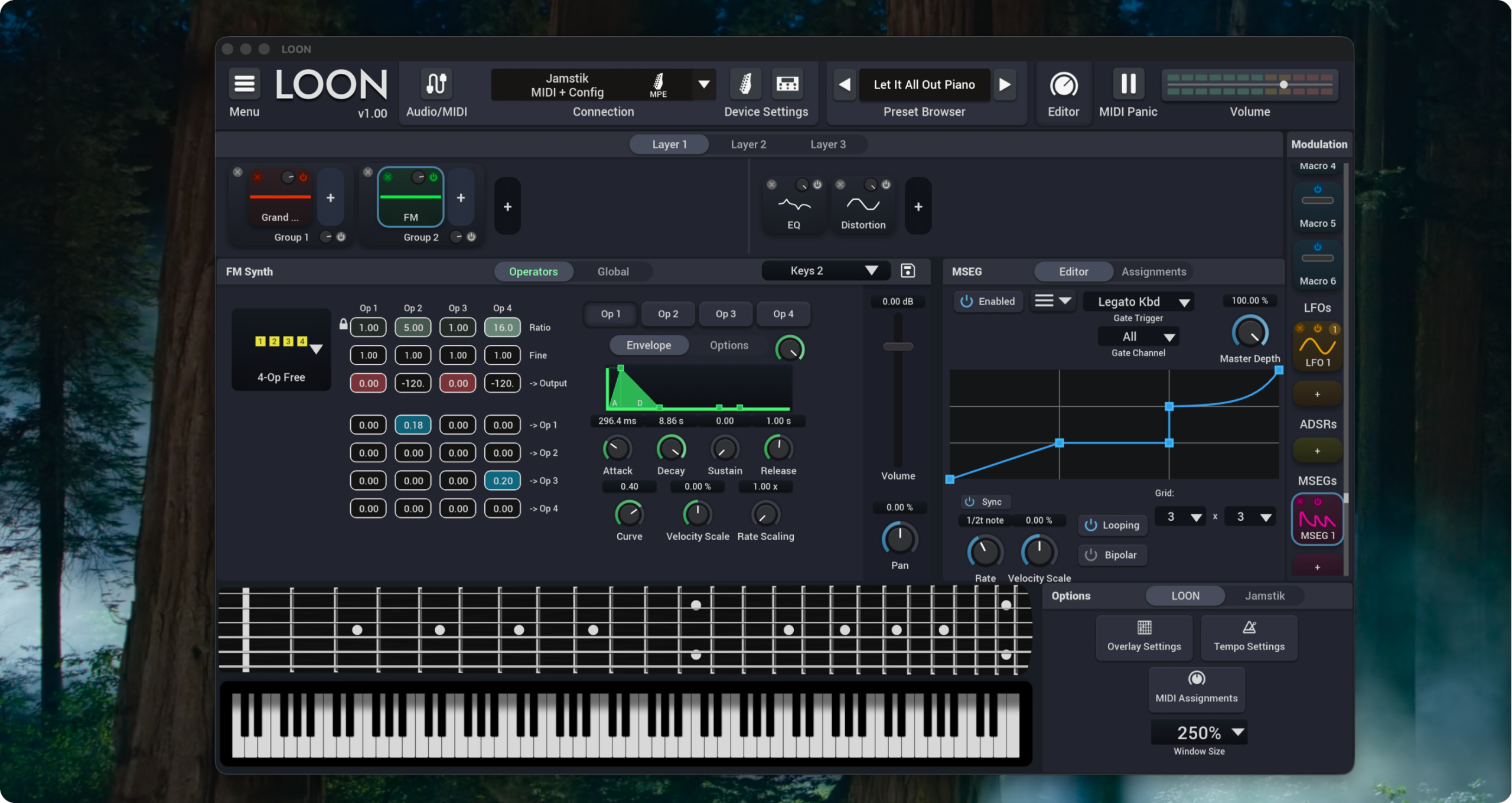Open Legato Kbd Gate Trigger dropdown

[x=1138, y=302]
